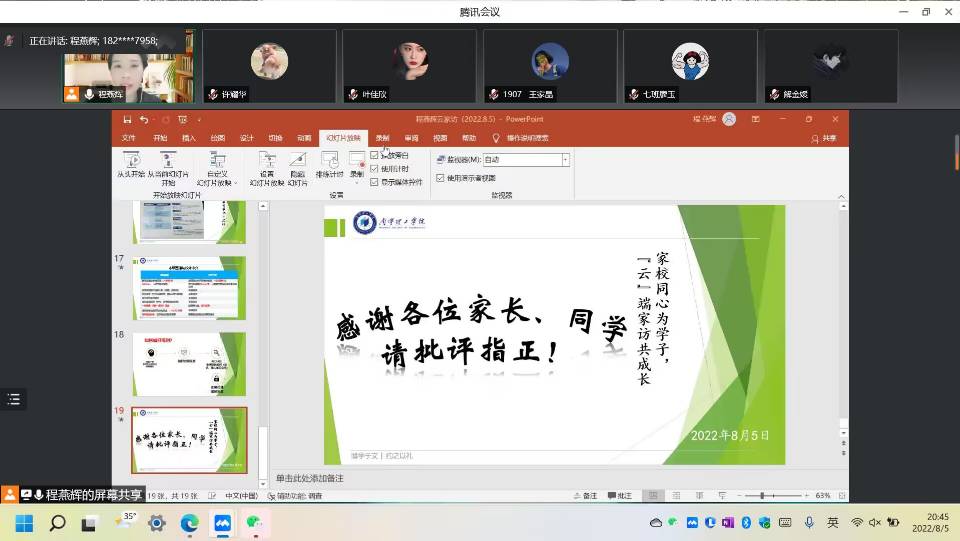Select slide 18 thumbnail

tap(189, 364)
